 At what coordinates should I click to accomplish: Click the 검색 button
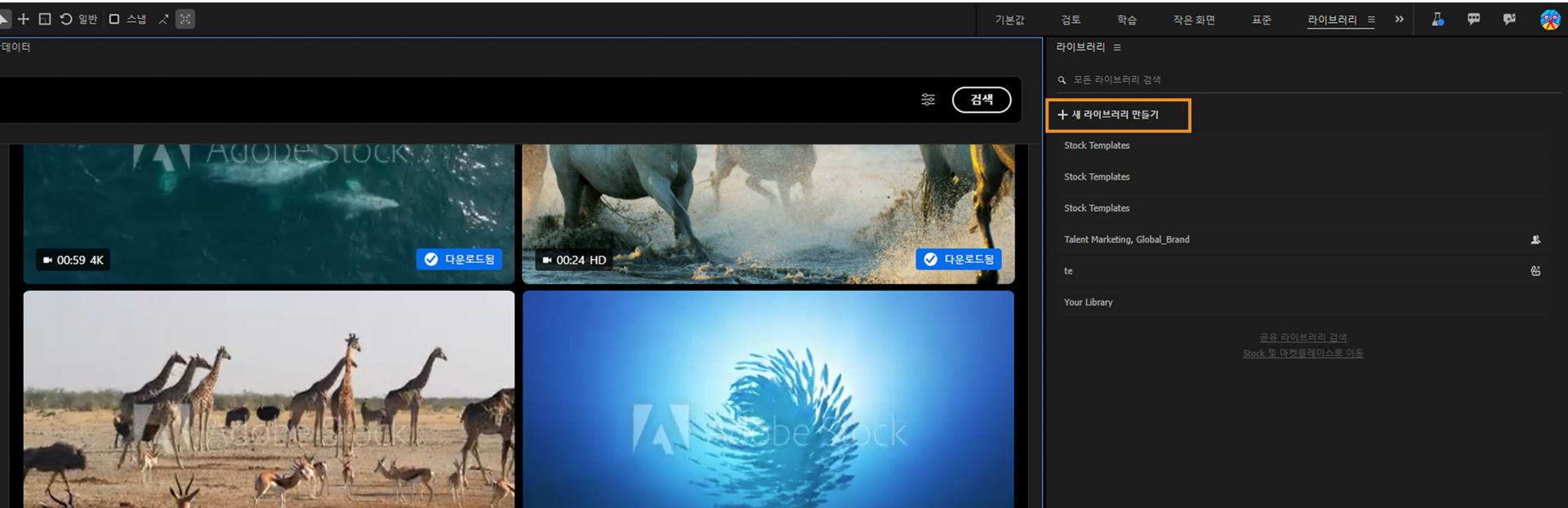point(982,100)
